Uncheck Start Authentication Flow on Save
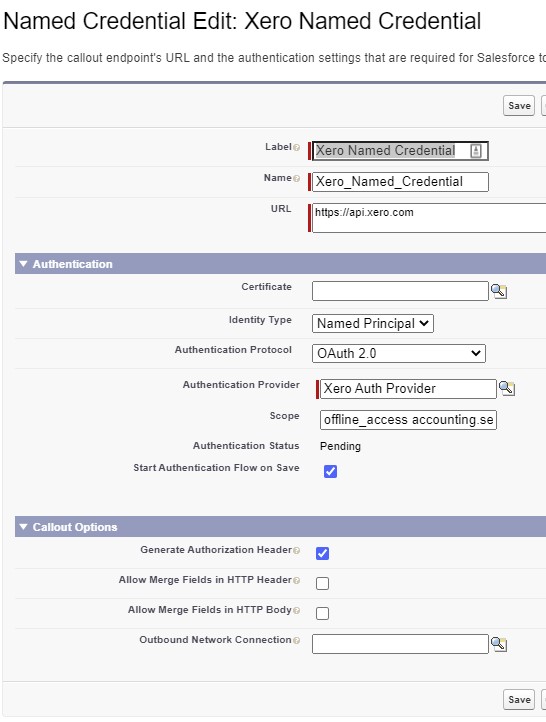This screenshot has width=546, height=722. pos(330,471)
